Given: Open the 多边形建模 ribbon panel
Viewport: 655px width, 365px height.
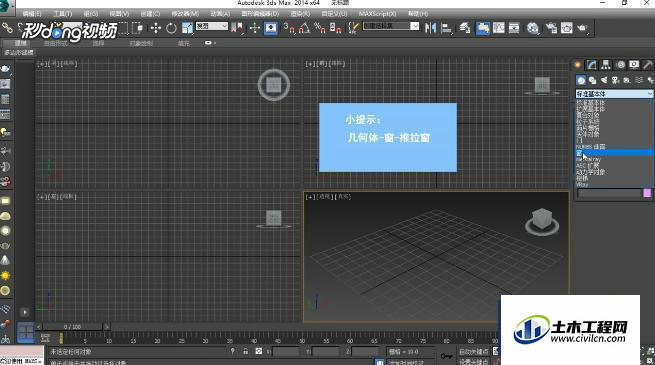Looking at the screenshot, I should (x=18, y=53).
